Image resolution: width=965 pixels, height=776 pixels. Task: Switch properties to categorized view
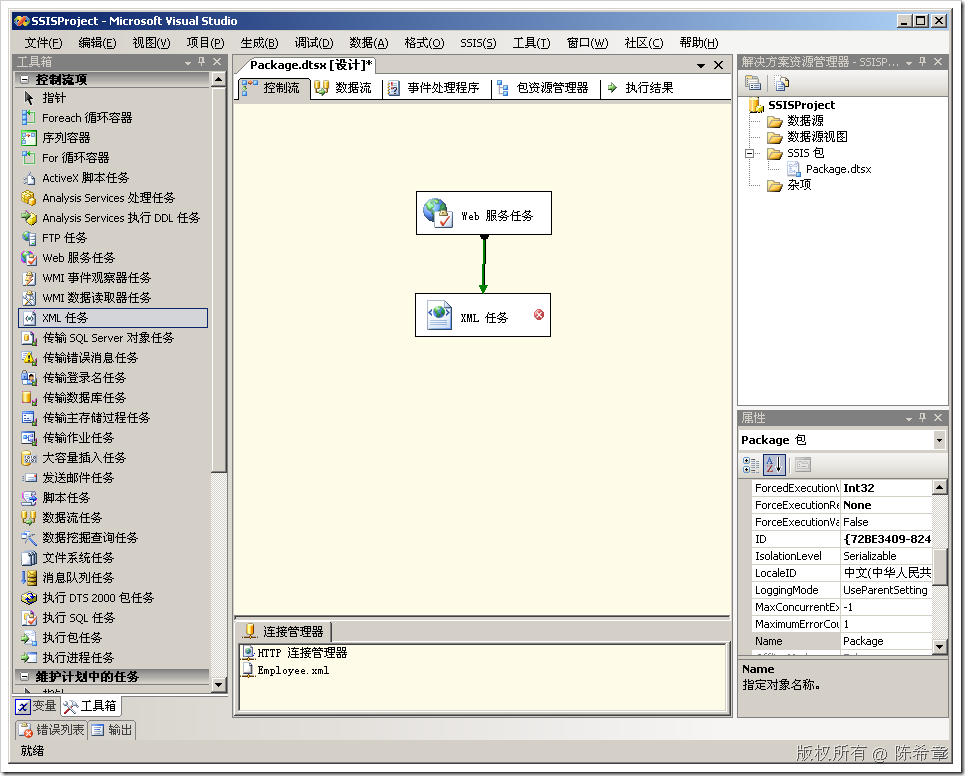[x=751, y=465]
